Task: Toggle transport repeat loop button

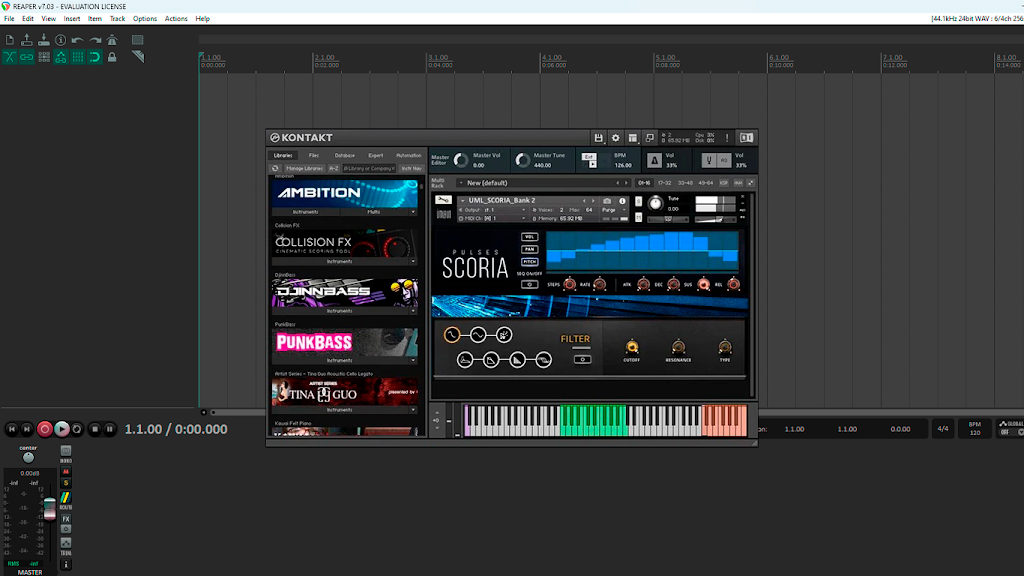Action: (77, 429)
